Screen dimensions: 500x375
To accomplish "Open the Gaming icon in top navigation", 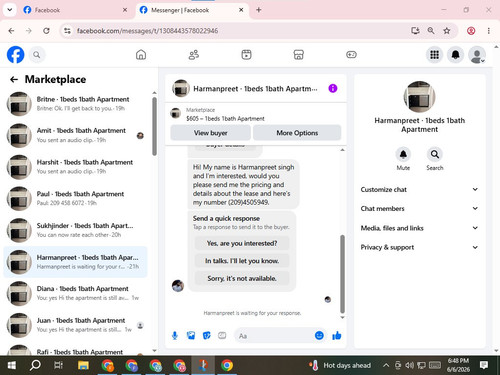I will pyautogui.click(x=351, y=55).
